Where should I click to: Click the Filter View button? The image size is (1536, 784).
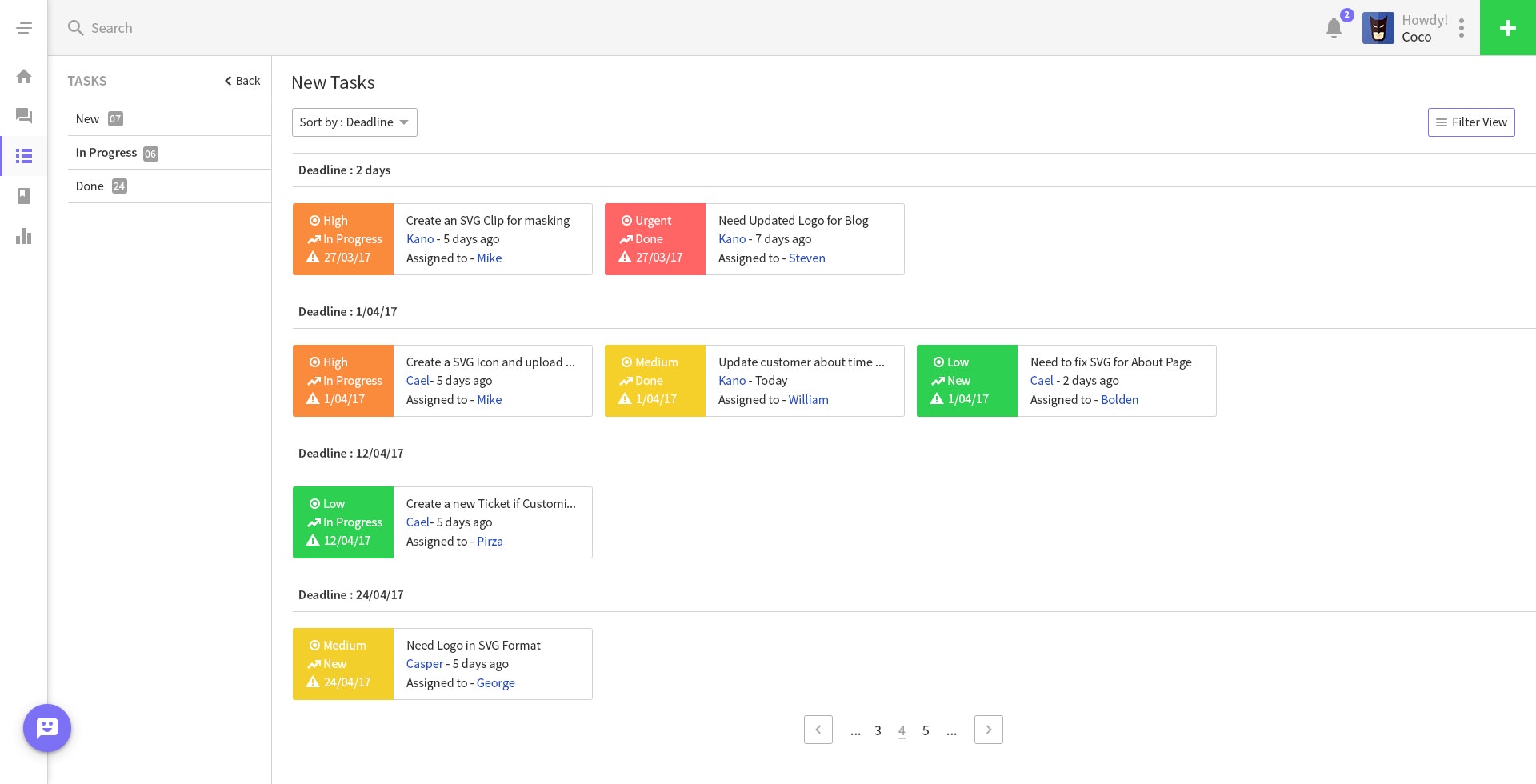(1471, 122)
